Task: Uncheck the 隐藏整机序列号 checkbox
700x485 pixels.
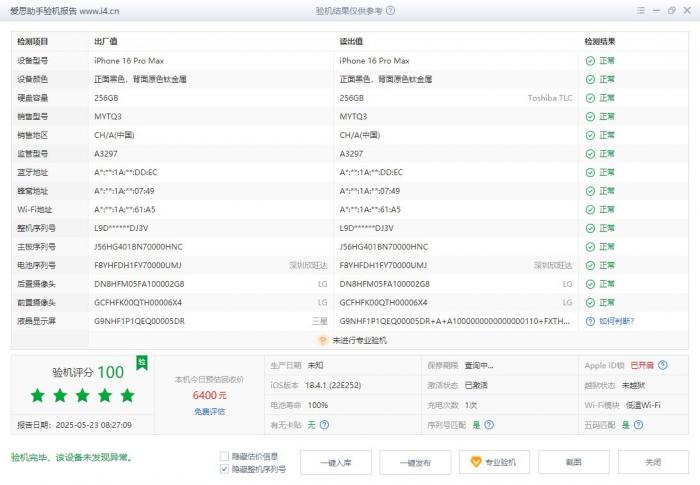Action: [x=225, y=469]
